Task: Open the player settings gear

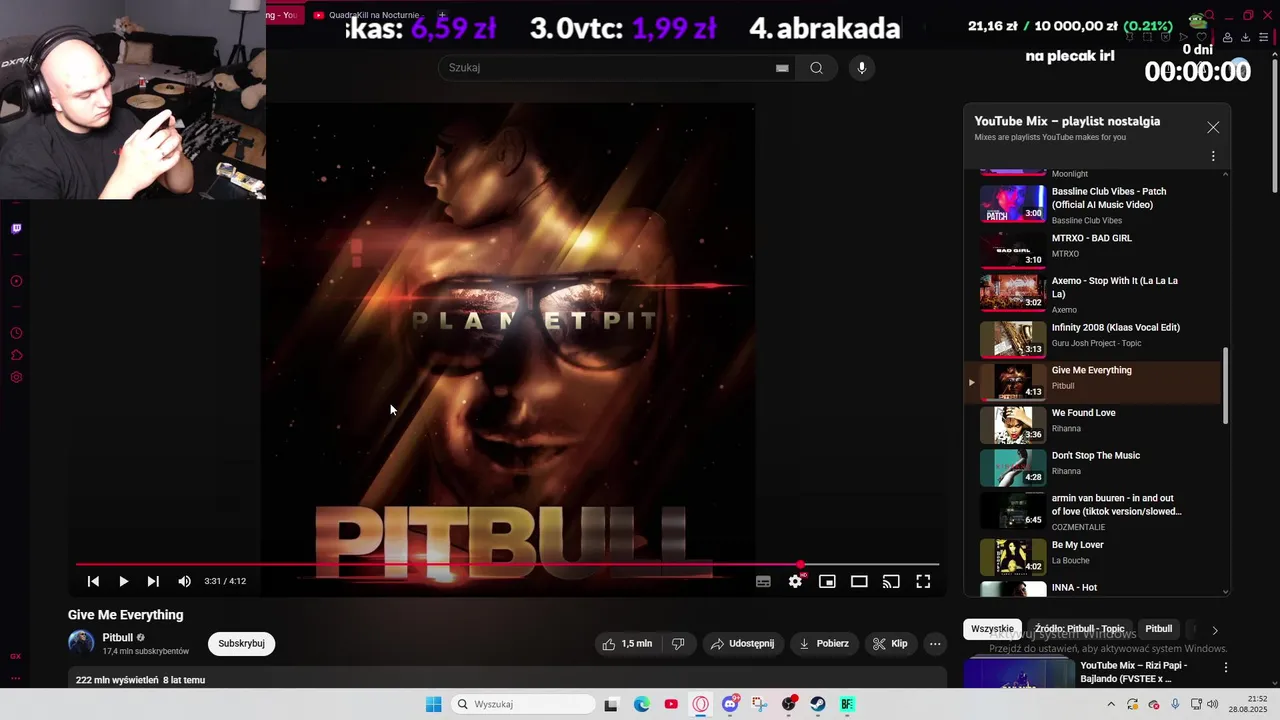Action: [795, 581]
